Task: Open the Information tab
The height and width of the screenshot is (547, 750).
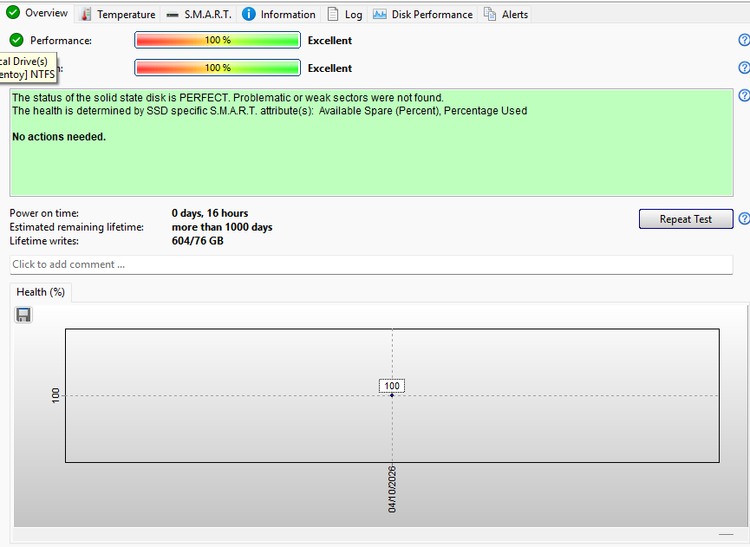Action: [279, 14]
